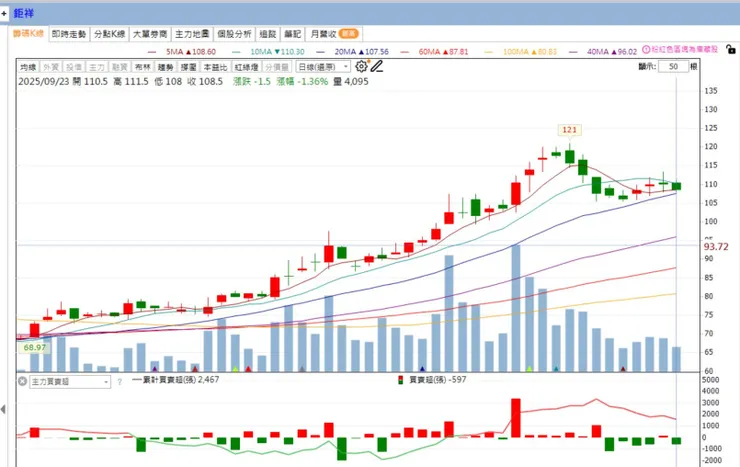Open the question mark help icon

(119, 382)
